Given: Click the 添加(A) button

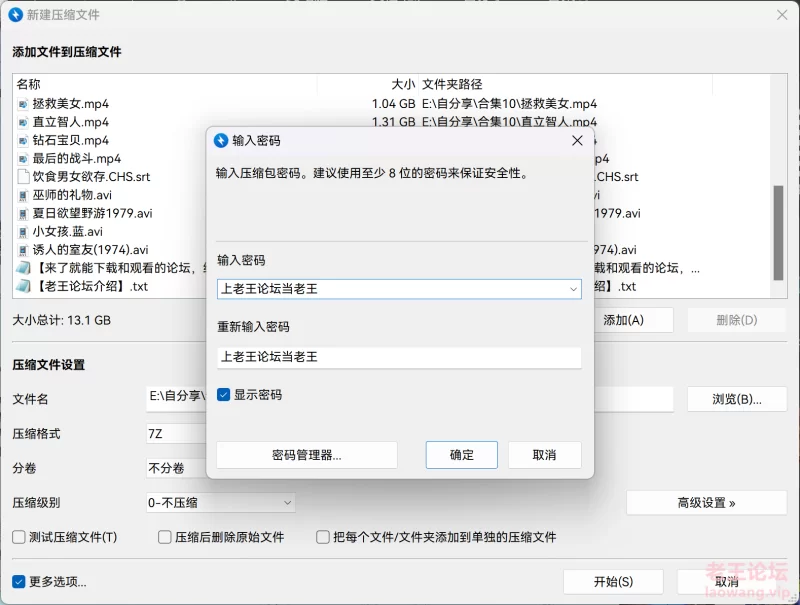Looking at the screenshot, I should tap(633, 320).
